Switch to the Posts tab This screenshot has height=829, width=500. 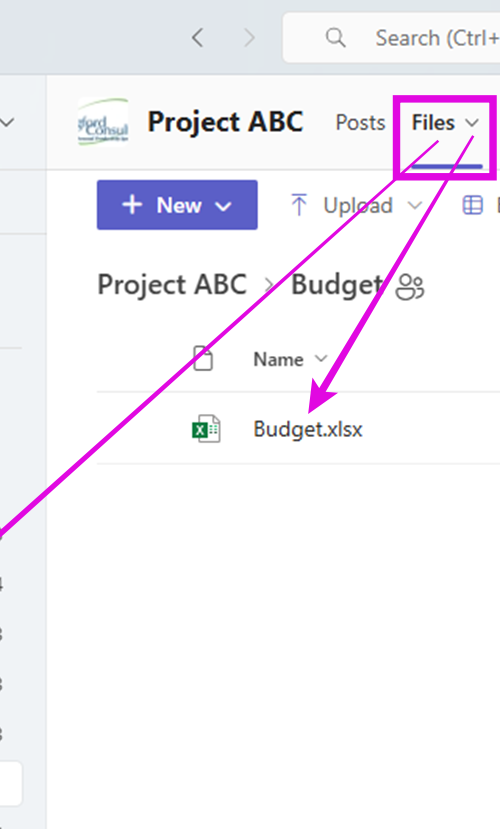360,123
